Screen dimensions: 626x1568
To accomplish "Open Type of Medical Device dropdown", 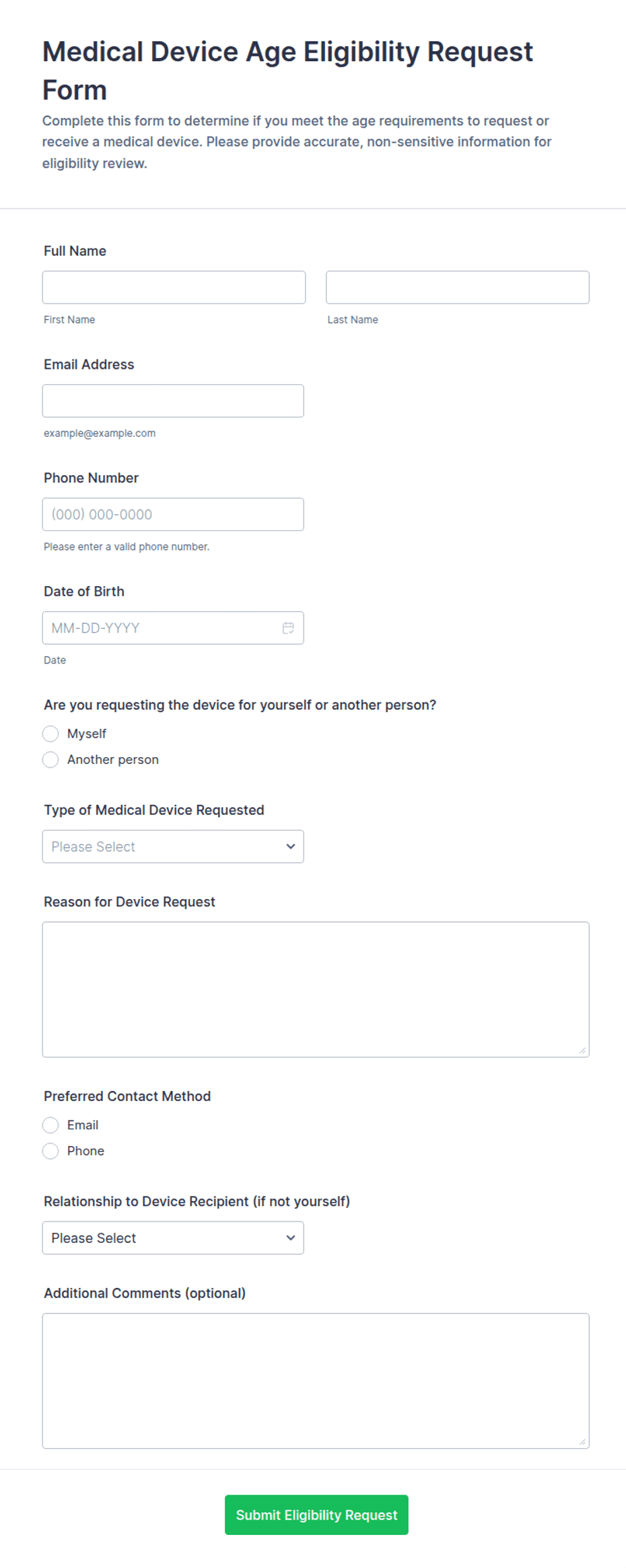I will 173,847.
